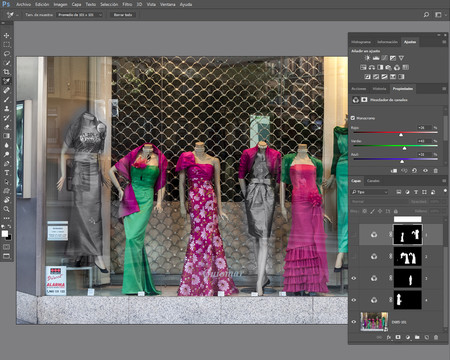Switch to the Información tab

pyautogui.click(x=387, y=42)
